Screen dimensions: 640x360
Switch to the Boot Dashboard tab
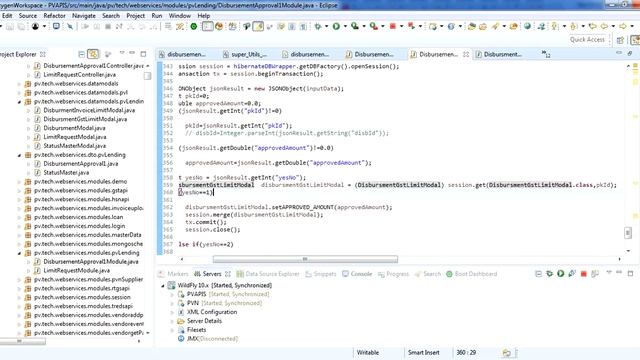pos(471,274)
